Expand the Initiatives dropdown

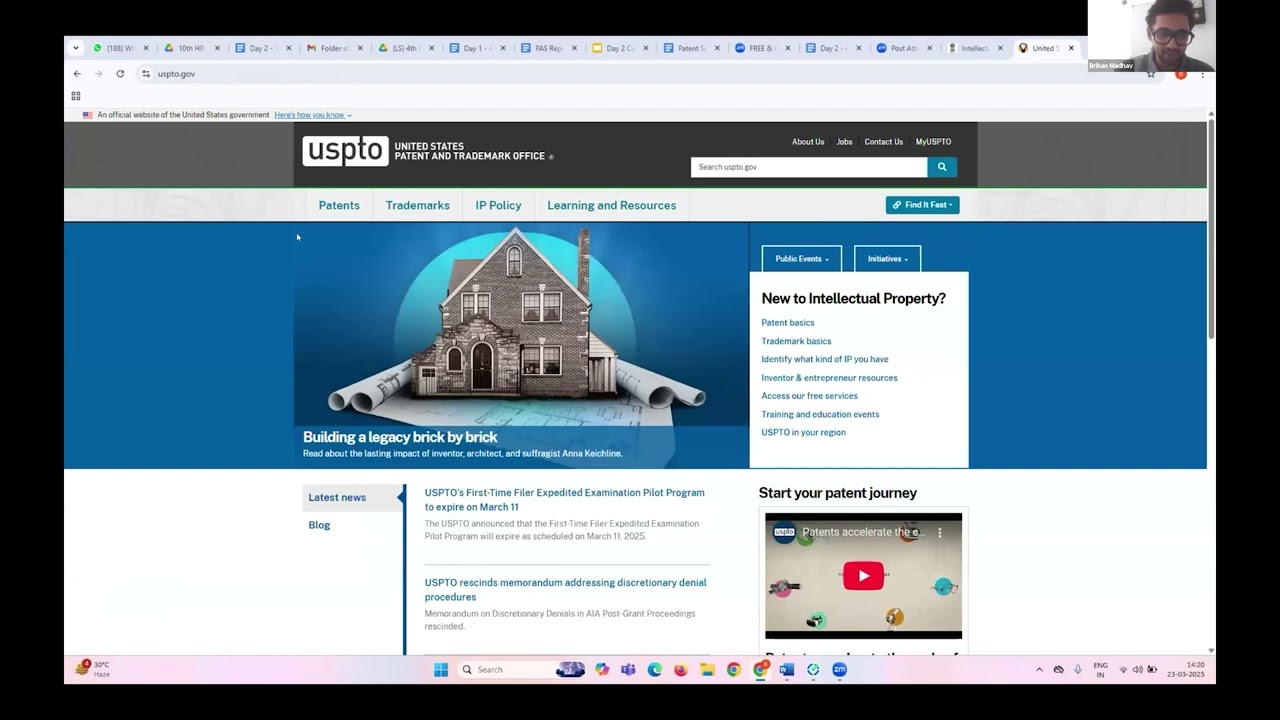pos(888,259)
